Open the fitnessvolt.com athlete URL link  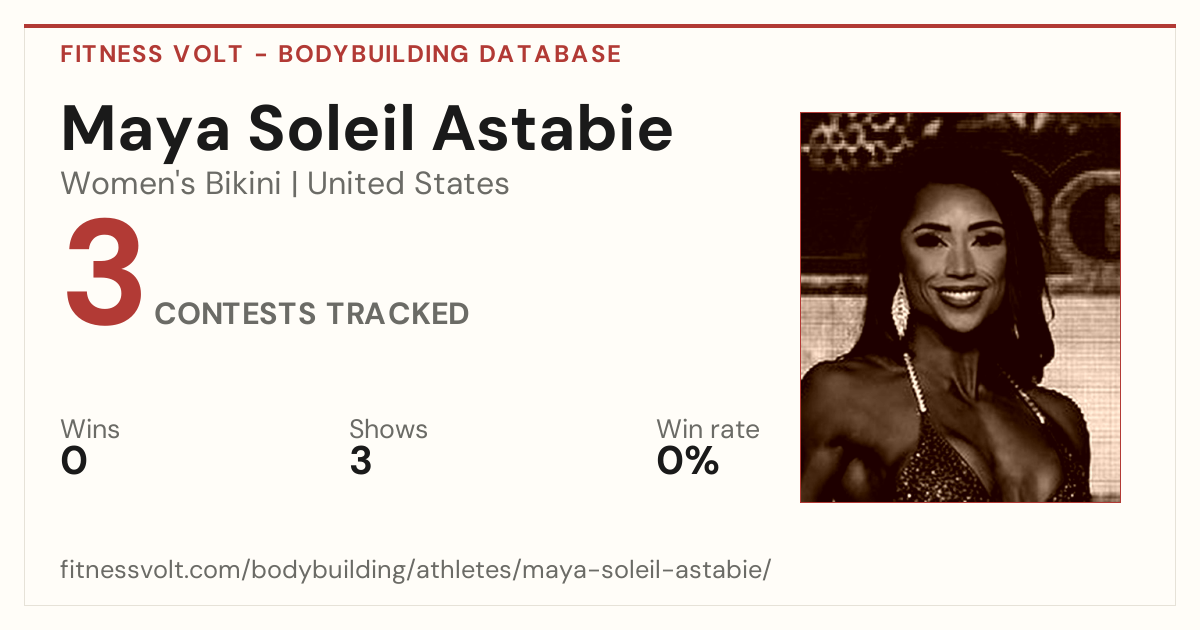(x=416, y=571)
